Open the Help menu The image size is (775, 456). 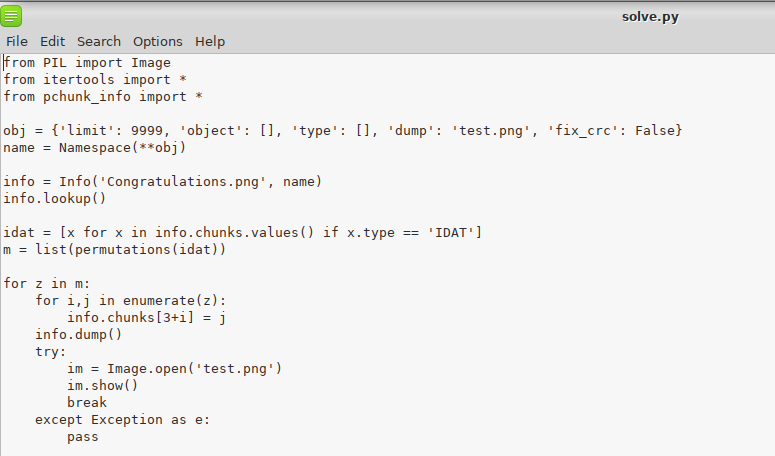(210, 41)
